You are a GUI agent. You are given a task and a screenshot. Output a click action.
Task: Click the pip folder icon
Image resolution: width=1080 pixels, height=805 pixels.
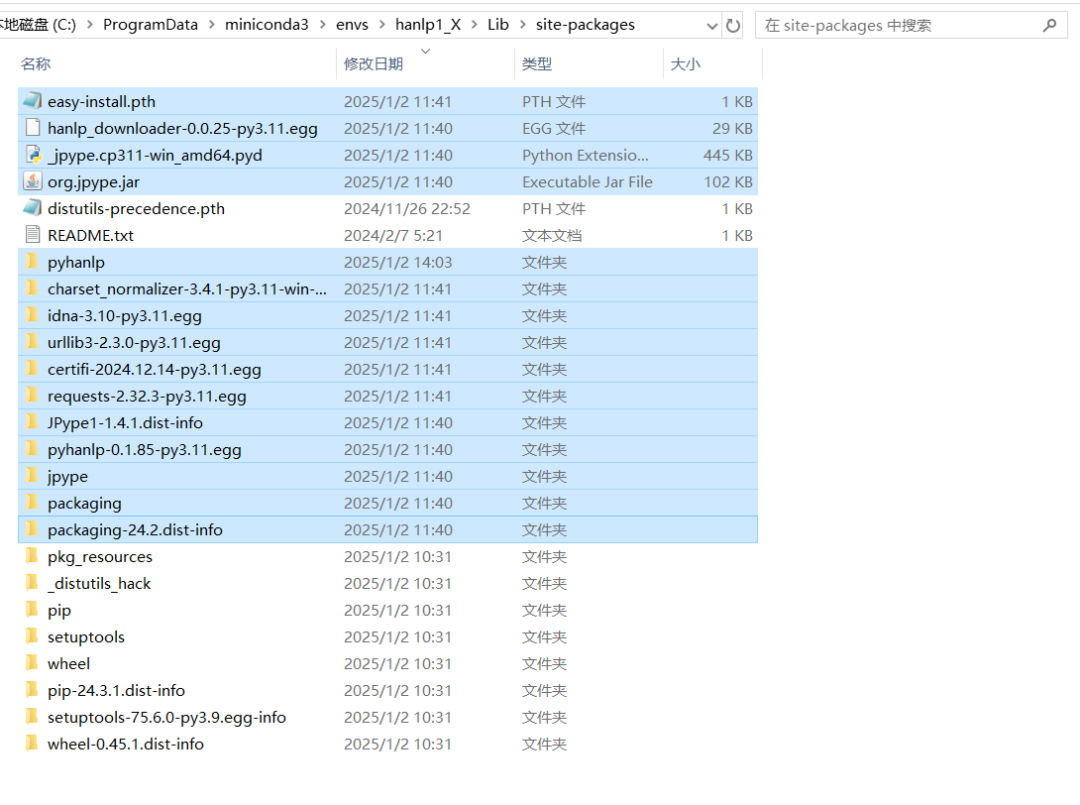point(32,610)
